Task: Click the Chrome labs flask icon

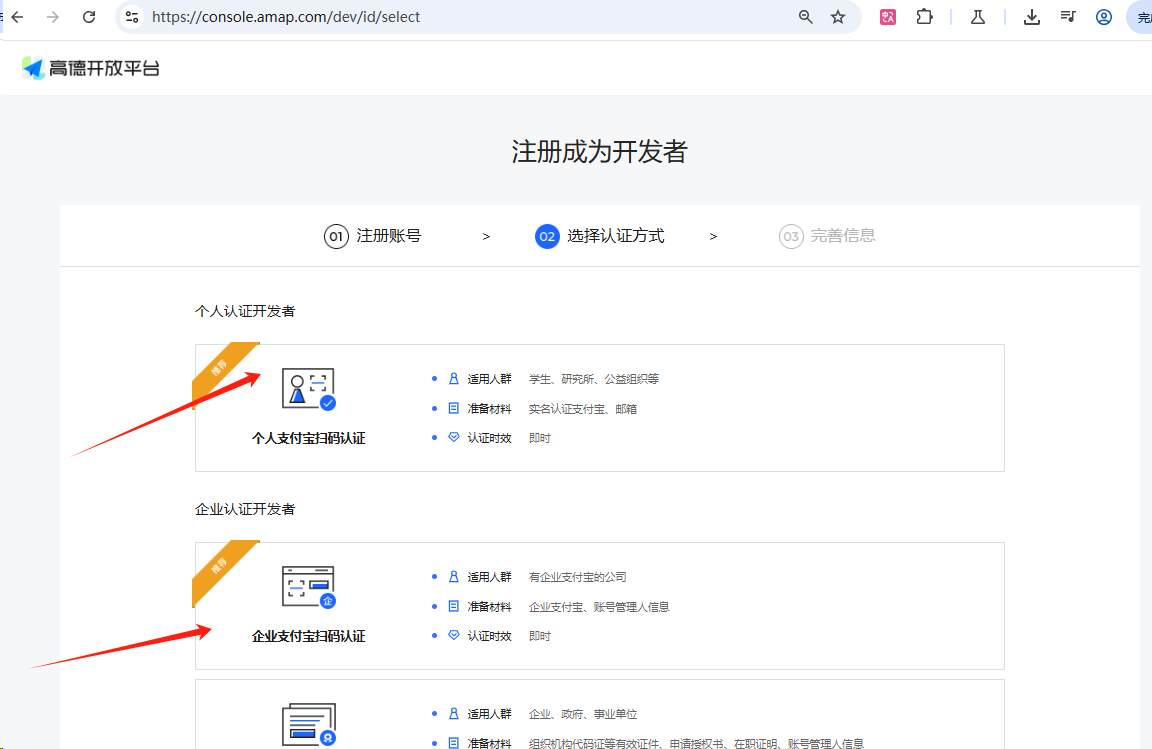Action: click(978, 17)
